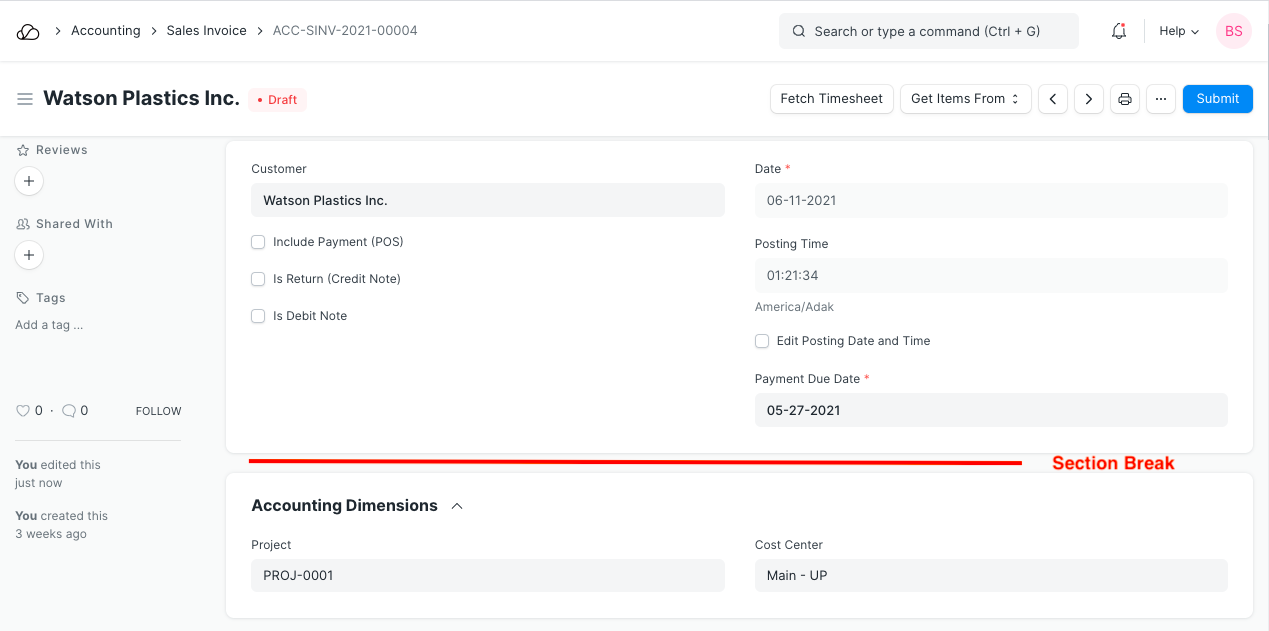Toggle the sidebar hamburger menu icon
1269x631 pixels.
coord(25,99)
